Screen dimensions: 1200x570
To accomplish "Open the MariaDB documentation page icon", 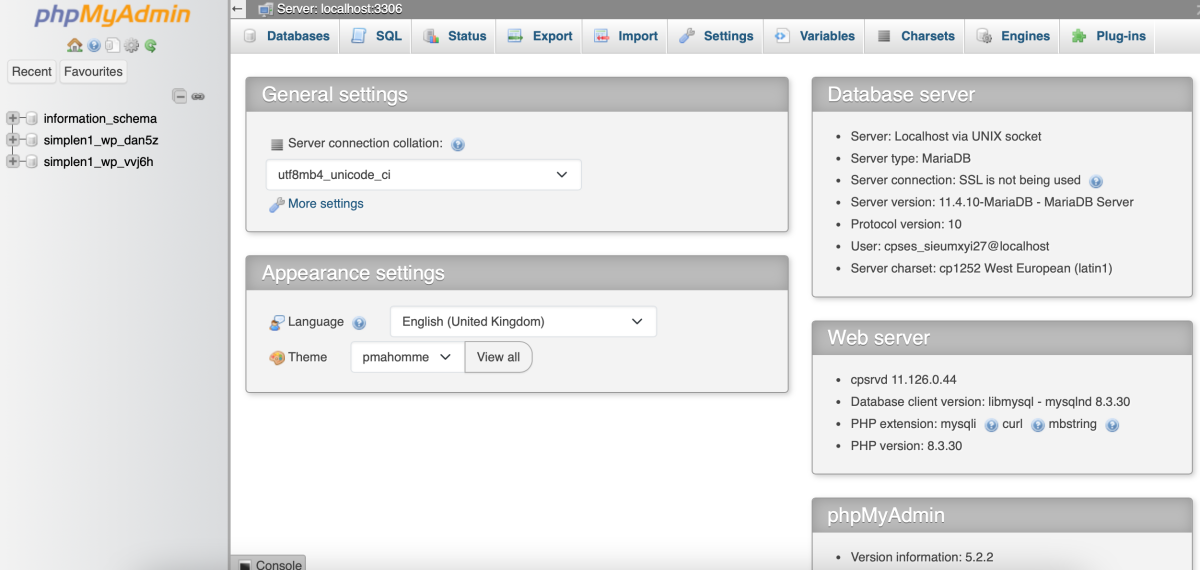I will click(x=112, y=46).
